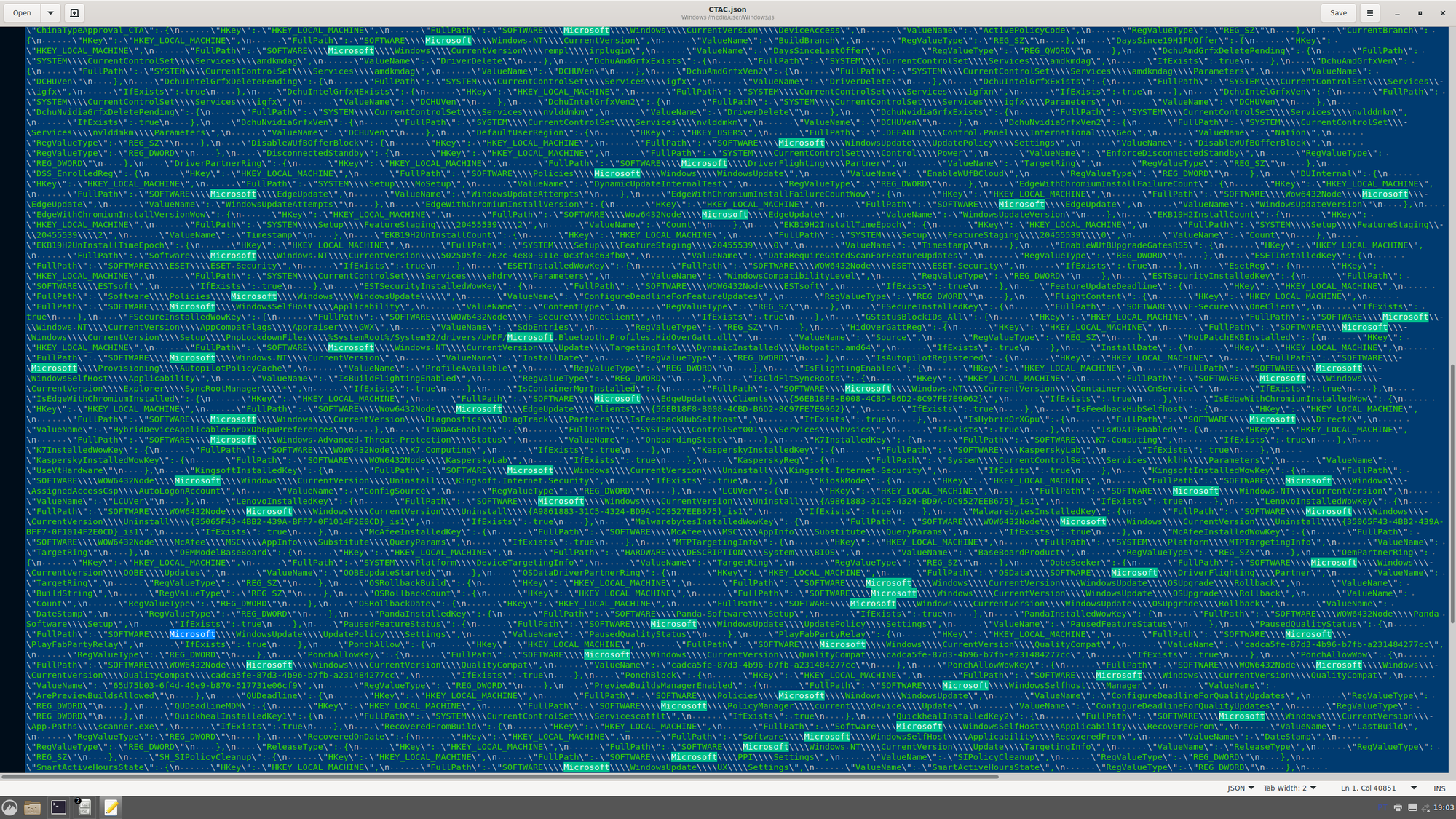The image size is (1456, 819).
Task: Minimize the editor window
Action: pos(1397,13)
